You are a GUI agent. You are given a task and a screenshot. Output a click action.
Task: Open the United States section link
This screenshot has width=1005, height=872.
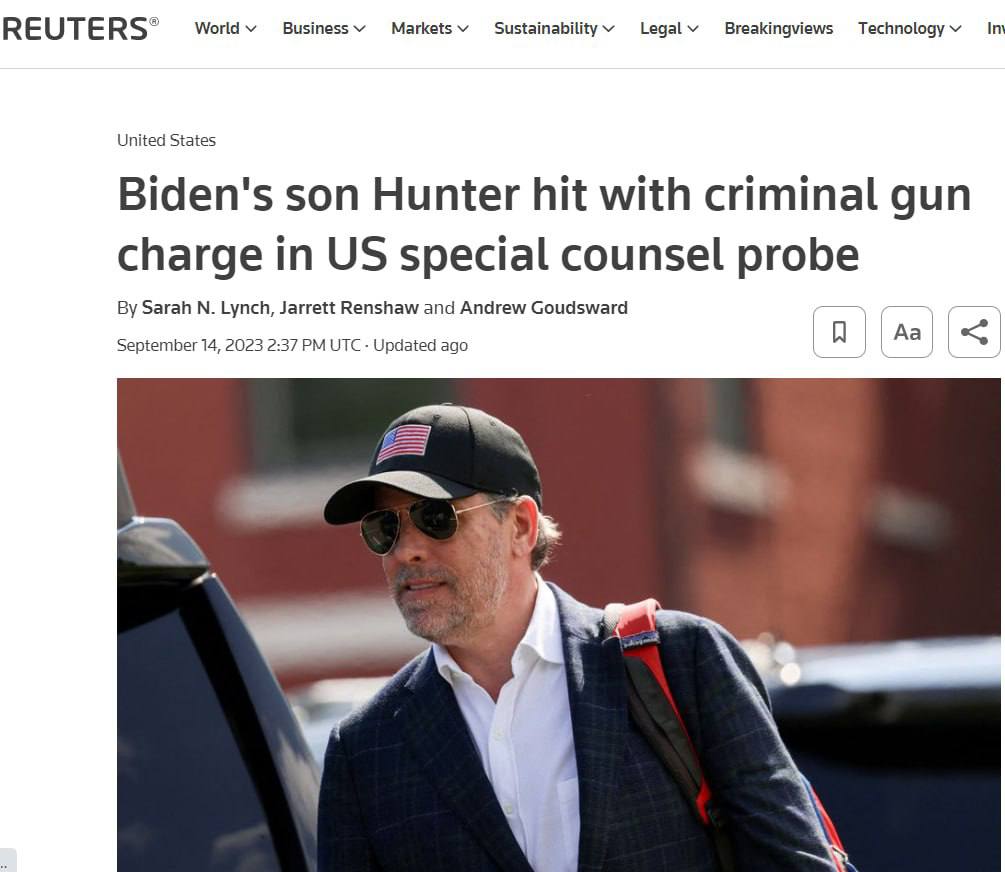pyautogui.click(x=166, y=140)
